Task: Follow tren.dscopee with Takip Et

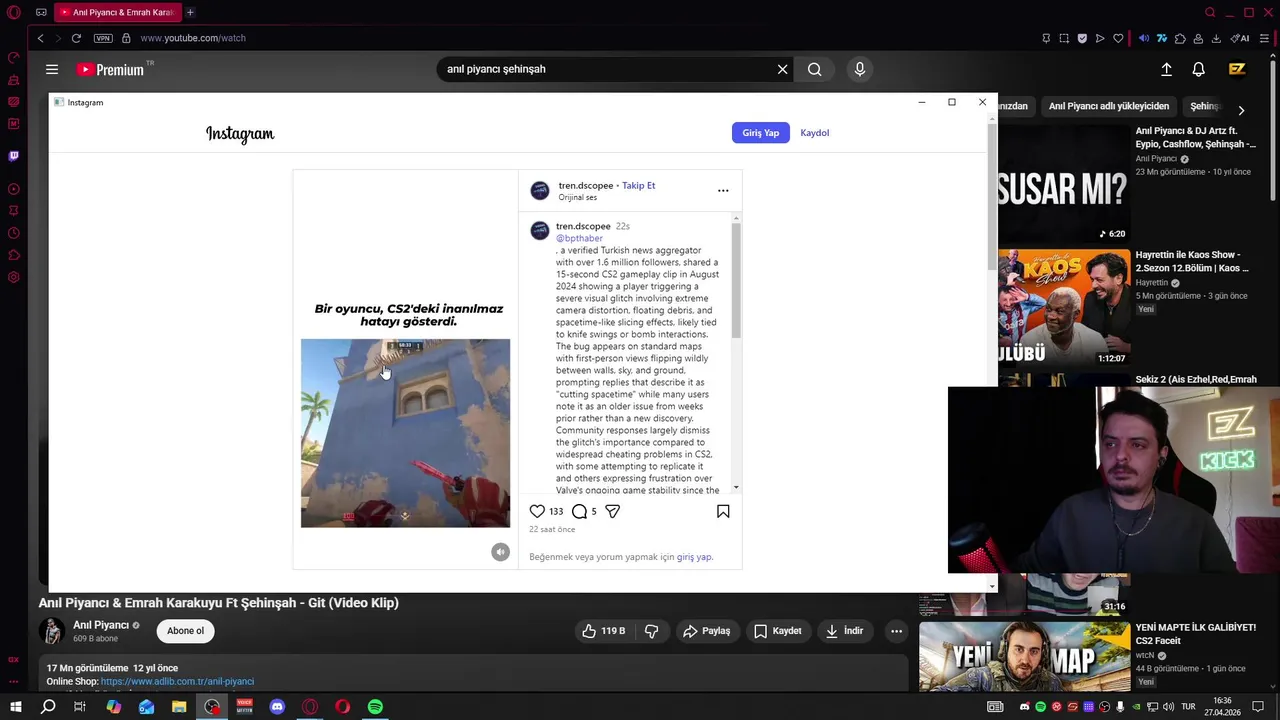Action: pyautogui.click(x=638, y=185)
